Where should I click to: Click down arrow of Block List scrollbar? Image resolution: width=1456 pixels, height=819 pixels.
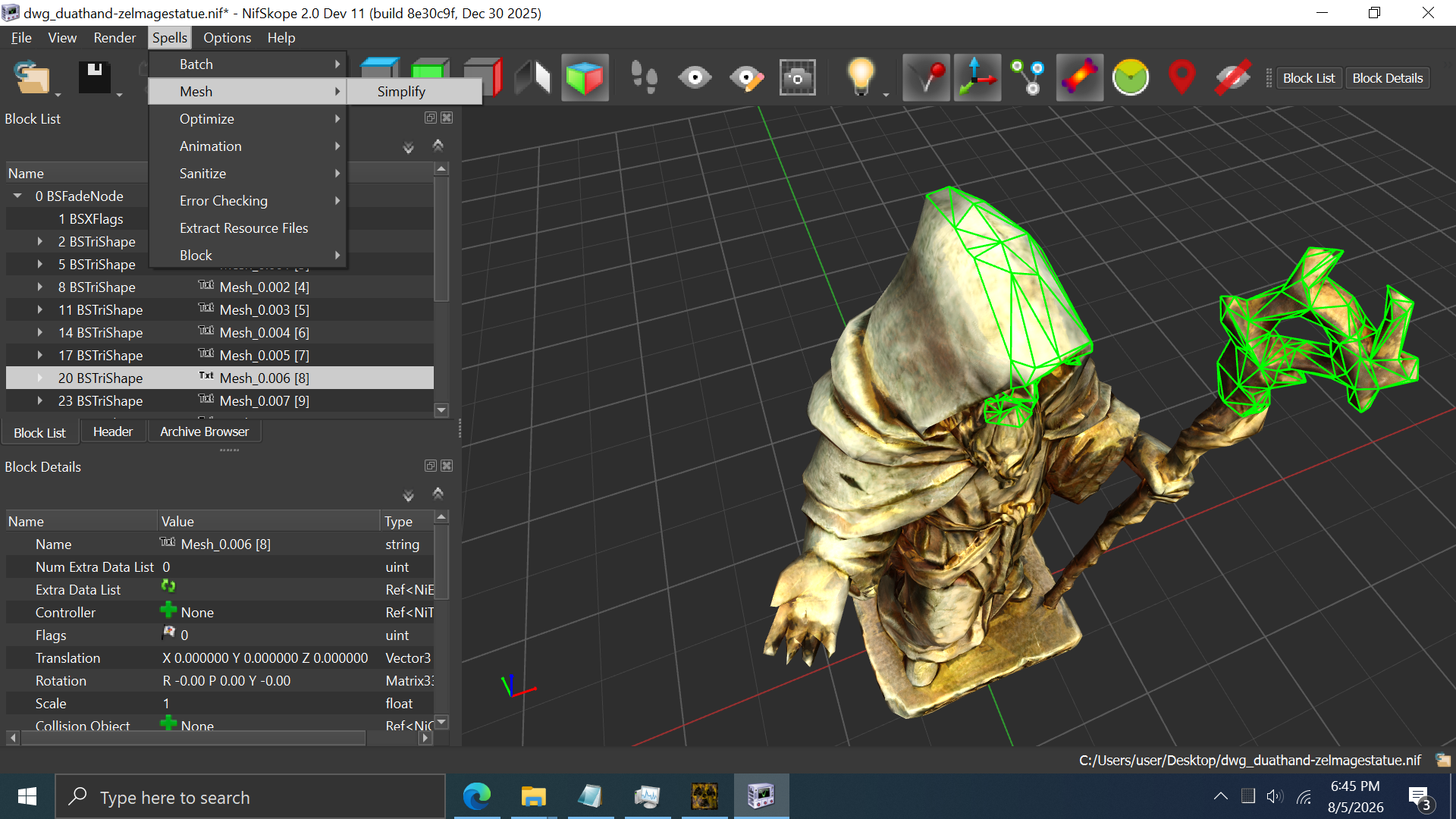coord(441,409)
